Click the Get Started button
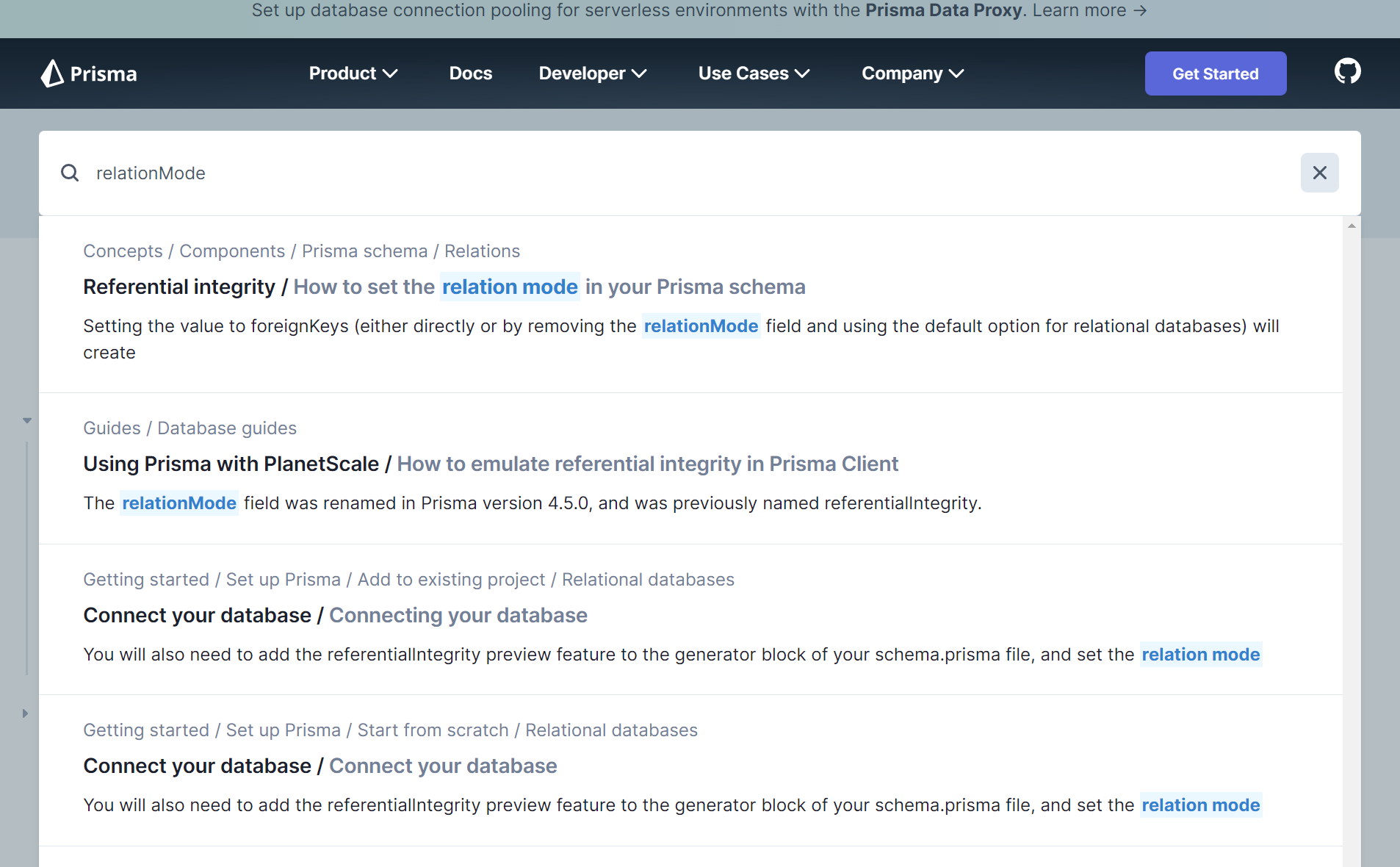 (1214, 73)
